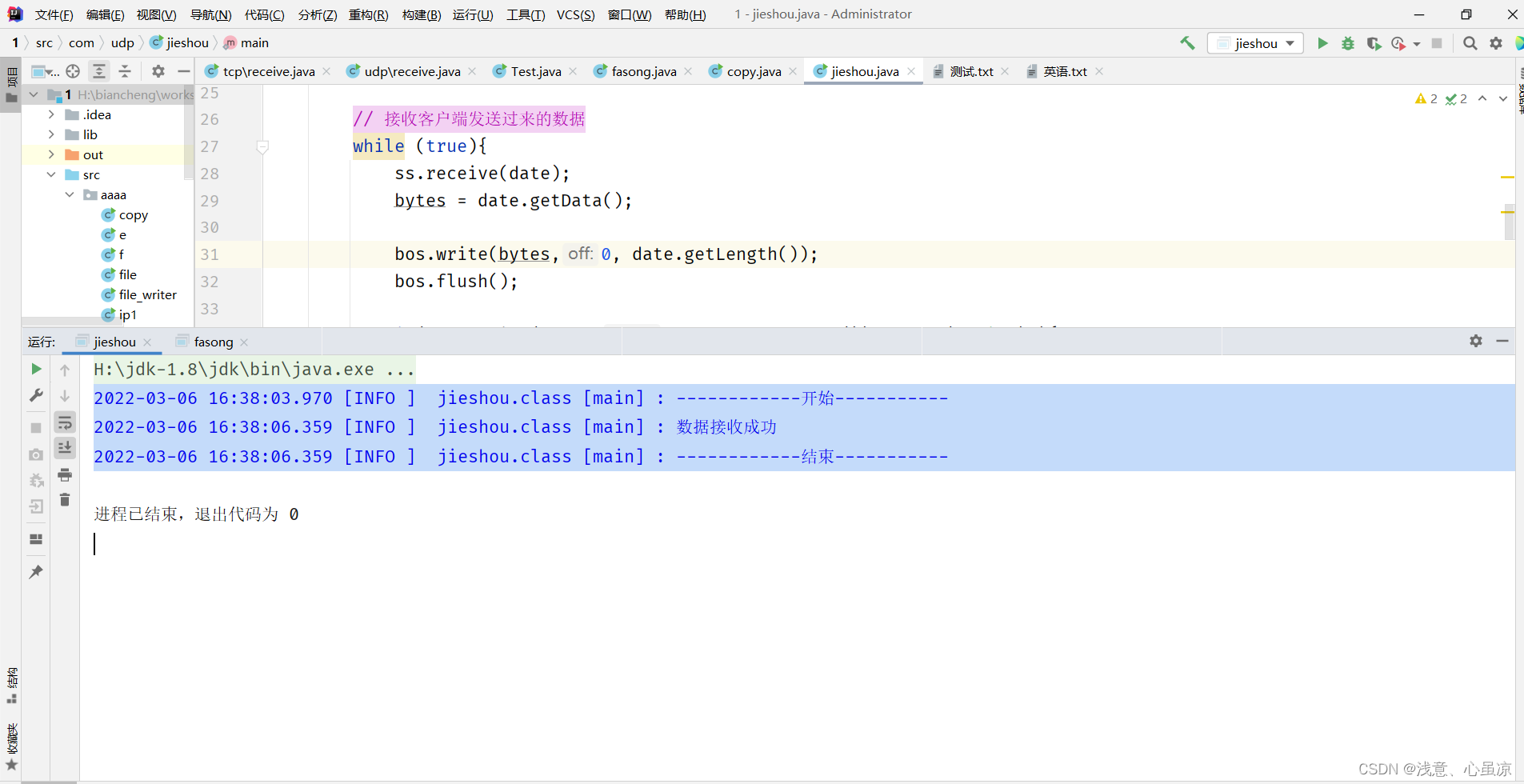
Task: Click the up arrow in the console toolbar
Action: pos(65,370)
